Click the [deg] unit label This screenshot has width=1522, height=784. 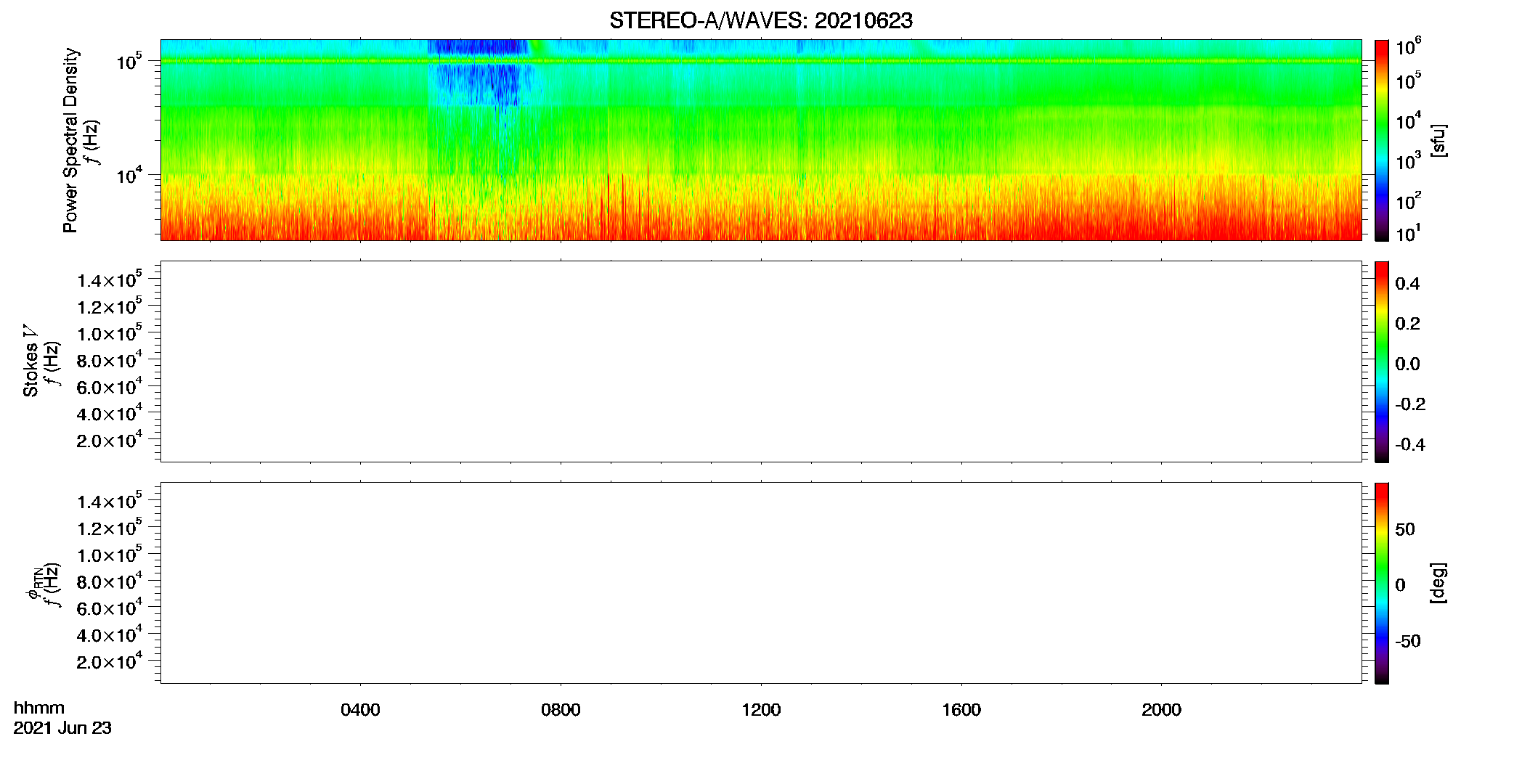[1438, 583]
